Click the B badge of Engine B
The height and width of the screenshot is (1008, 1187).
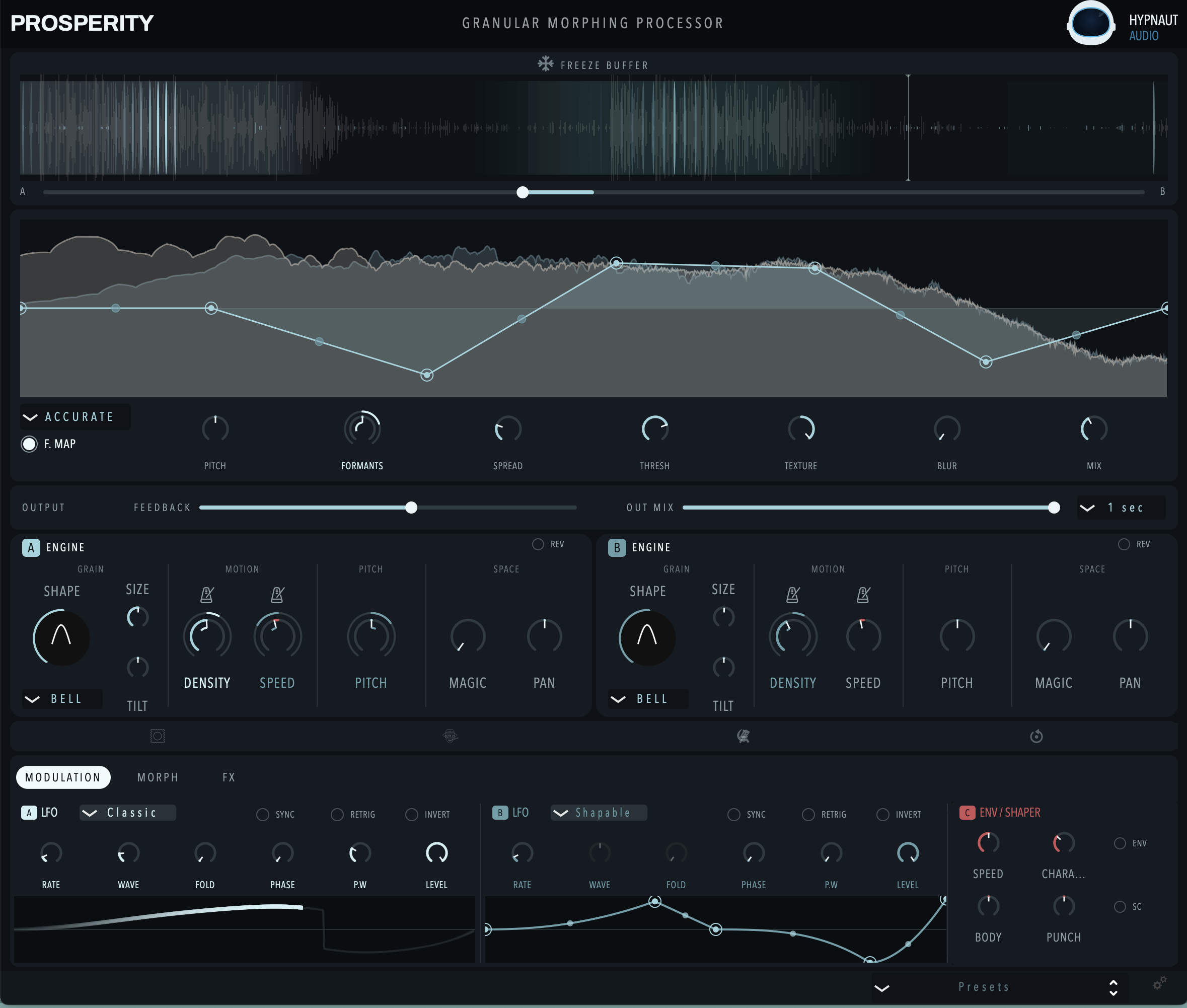pos(617,547)
